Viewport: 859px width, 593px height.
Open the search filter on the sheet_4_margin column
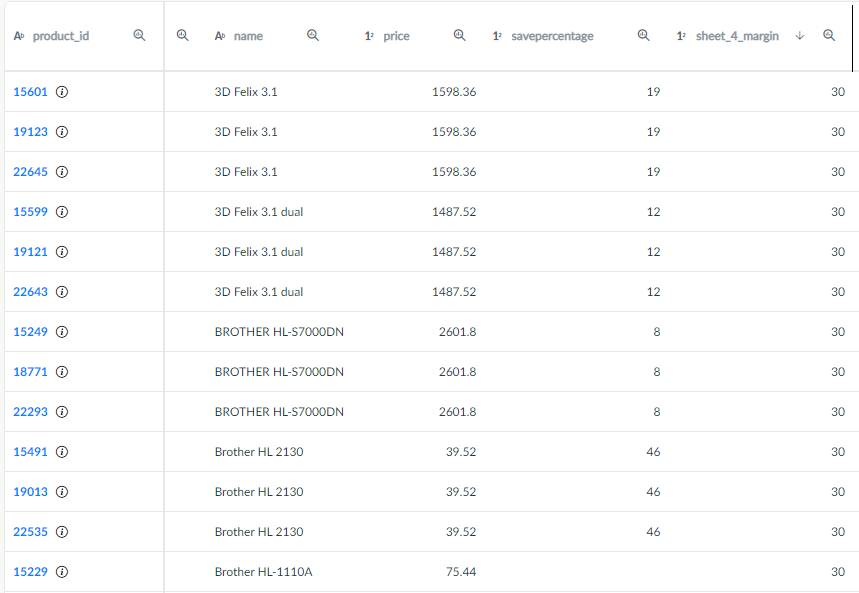(828, 35)
